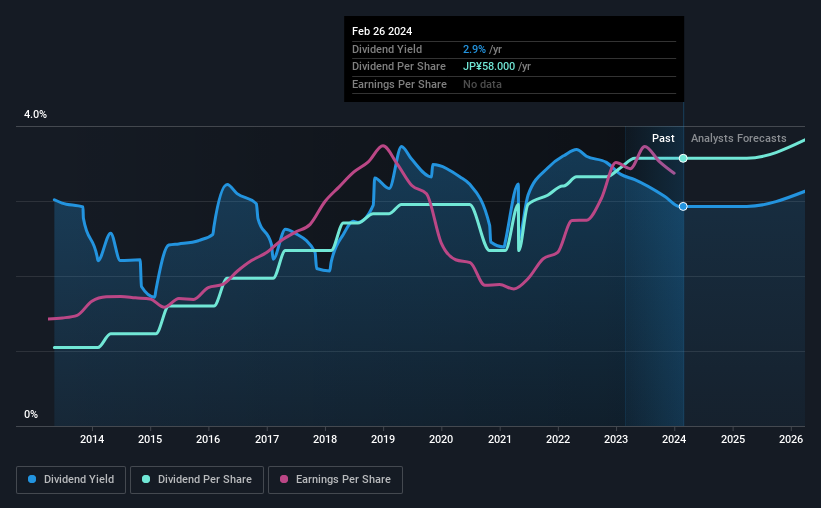Click the 0% y-axis label
The image size is (821, 508).
pyautogui.click(x=31, y=414)
